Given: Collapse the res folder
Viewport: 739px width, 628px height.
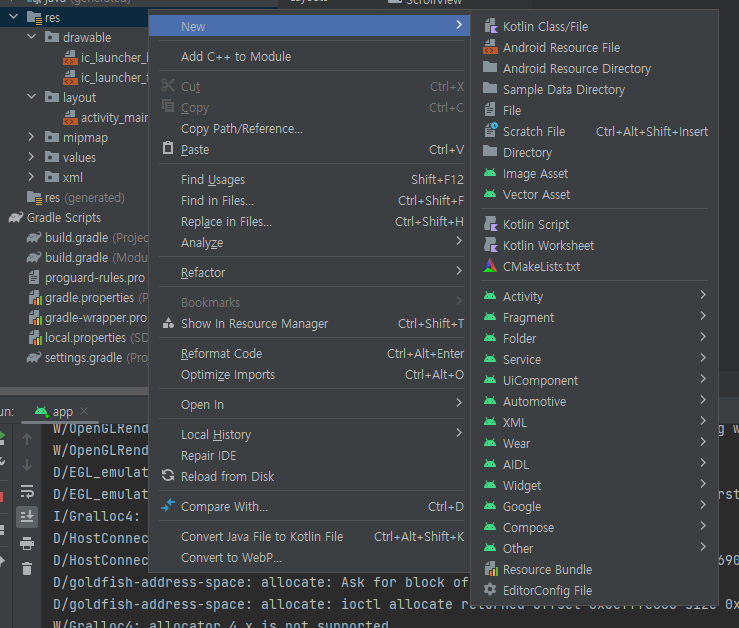Looking at the screenshot, I should pyautogui.click(x=14, y=17).
